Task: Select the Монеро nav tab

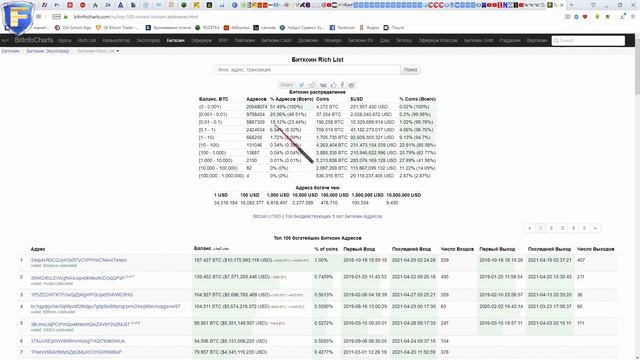Action: [333, 40]
